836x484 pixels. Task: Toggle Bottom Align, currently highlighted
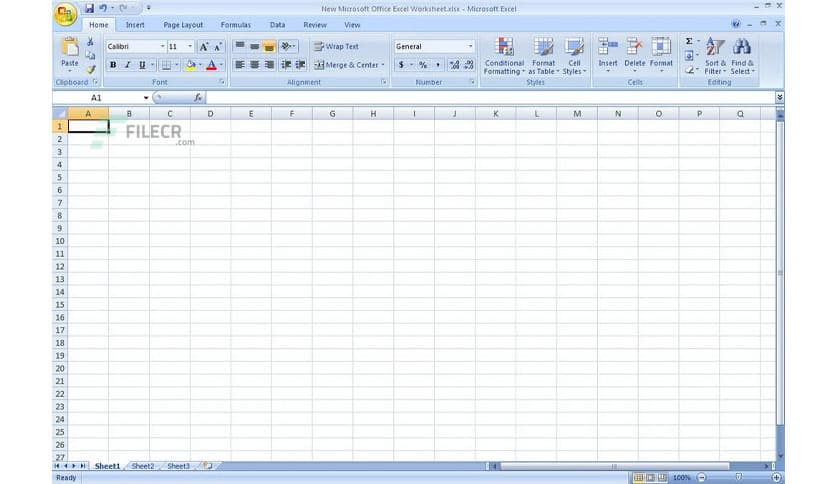(x=269, y=46)
